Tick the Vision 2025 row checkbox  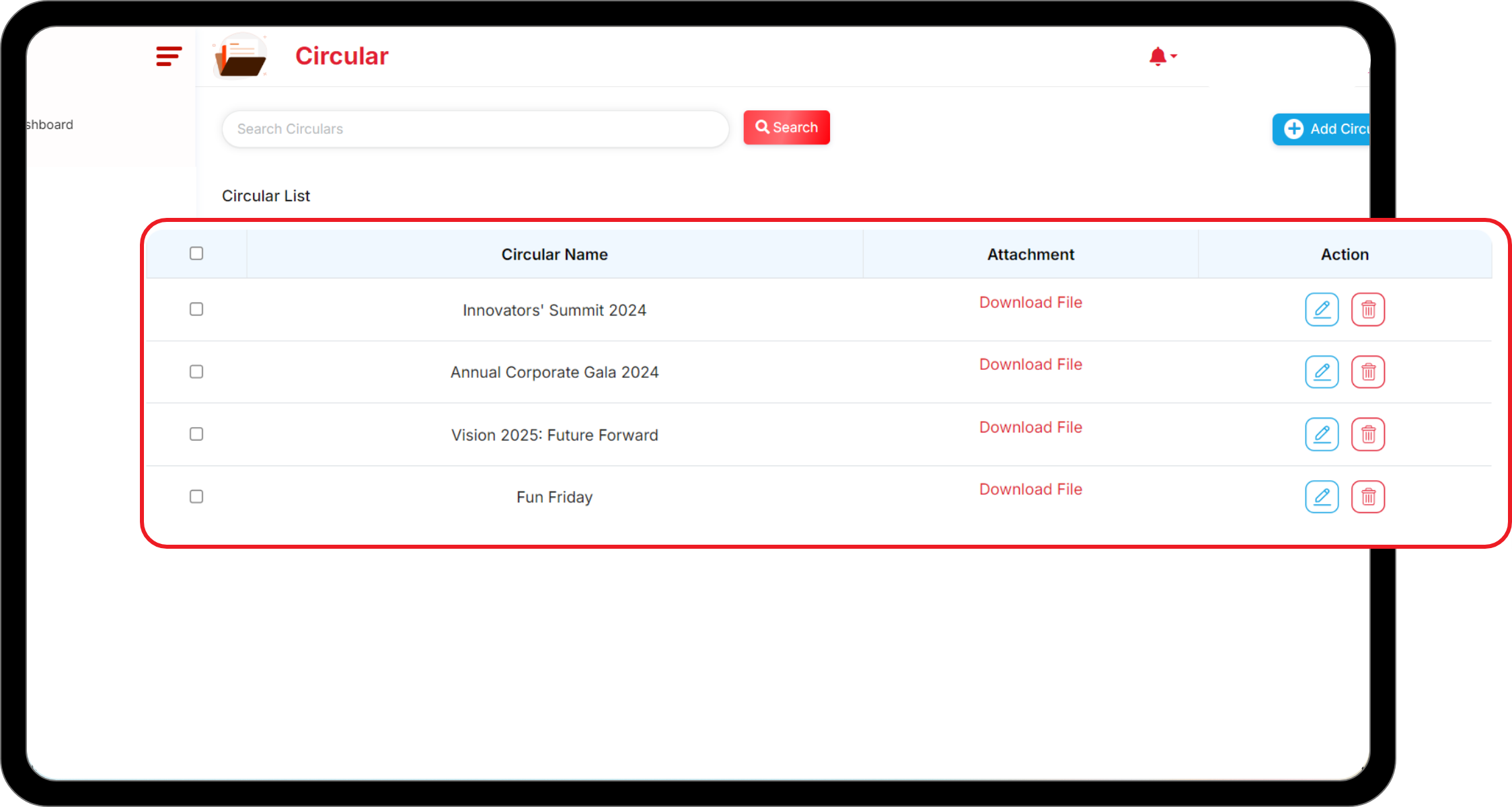(196, 434)
